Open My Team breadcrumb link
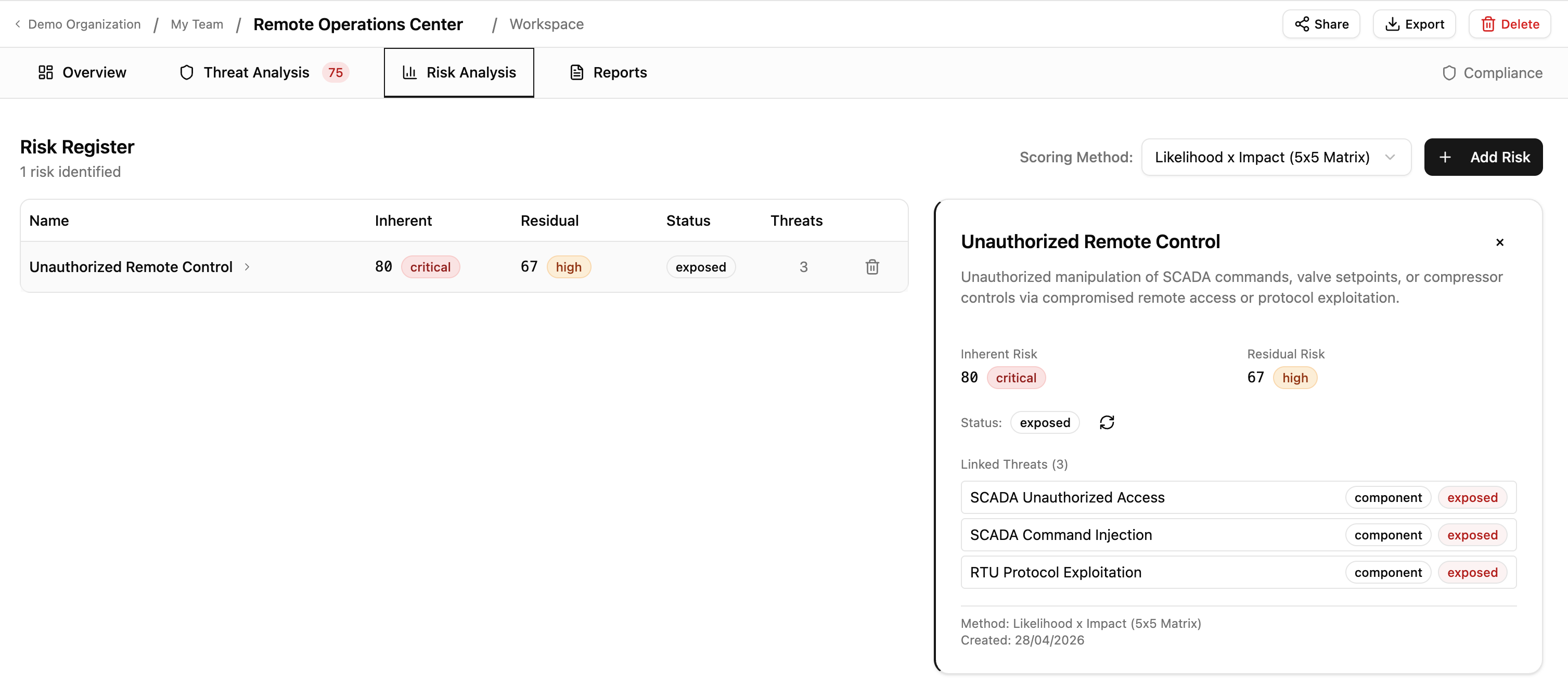The width and height of the screenshot is (1568, 696). 197,24
